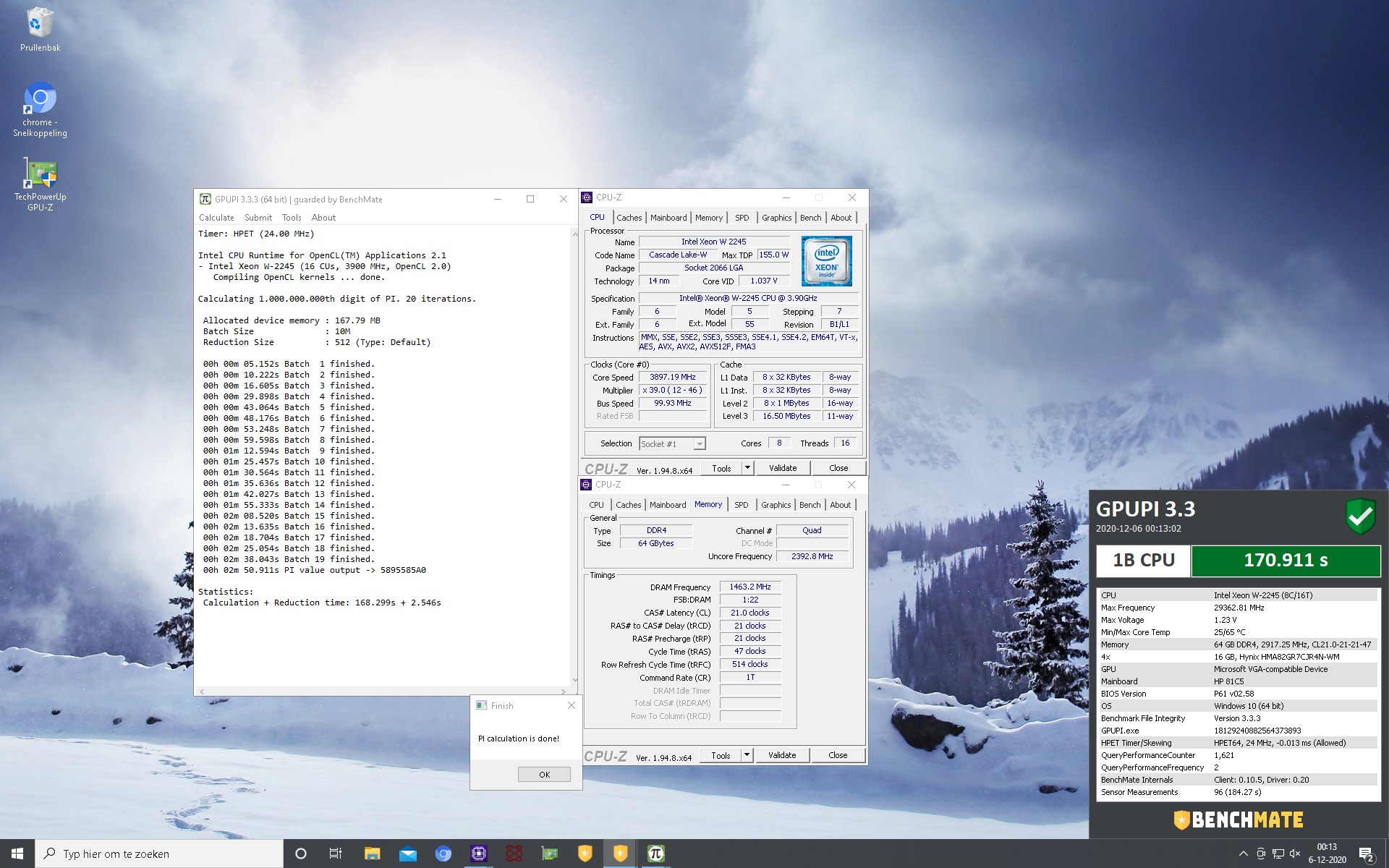
Task: Switch to Graphics tab in lower CPU-Z
Action: tap(776, 505)
